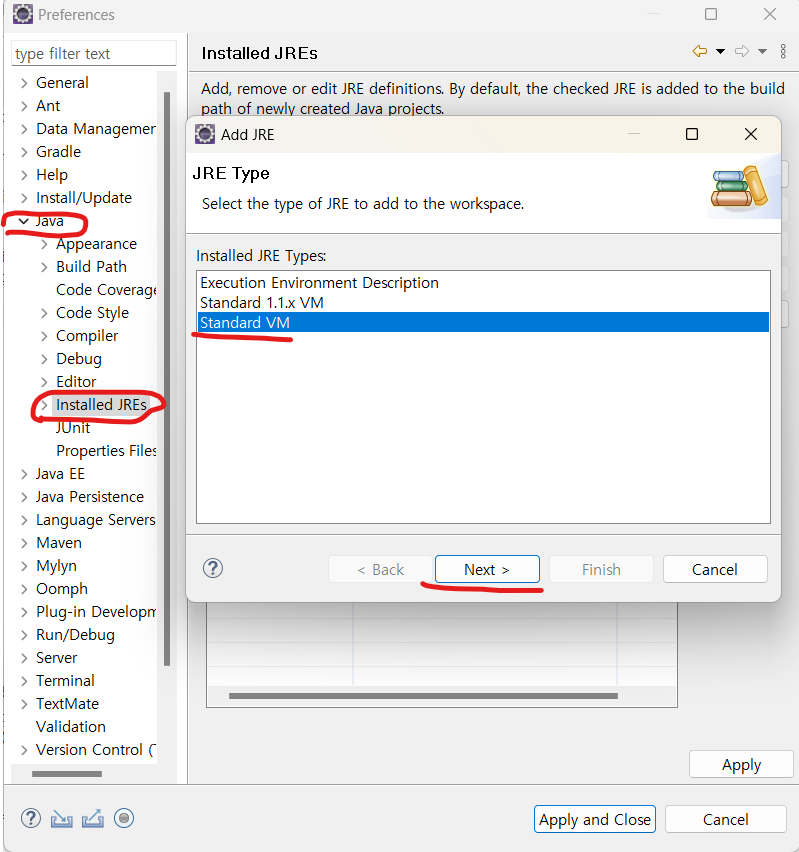Expand the Gradle preferences node

24,152
